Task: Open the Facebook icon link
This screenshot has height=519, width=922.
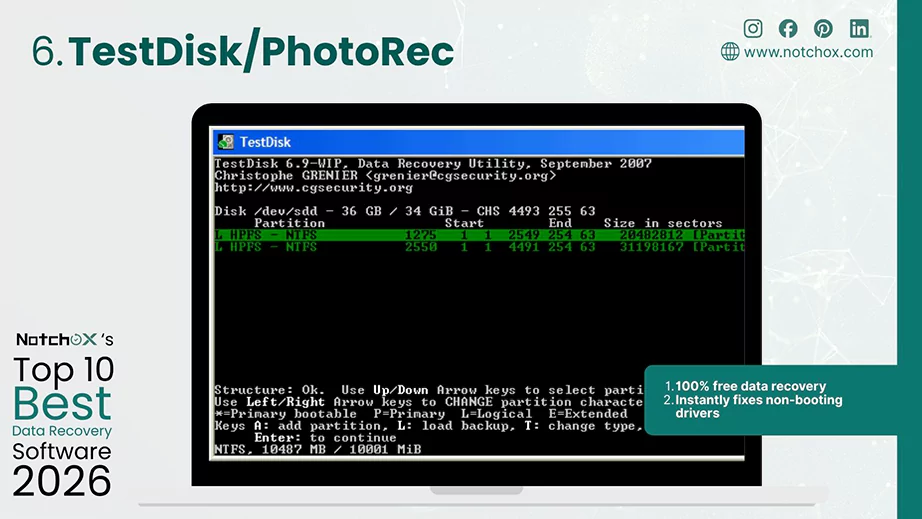Action: [x=788, y=28]
